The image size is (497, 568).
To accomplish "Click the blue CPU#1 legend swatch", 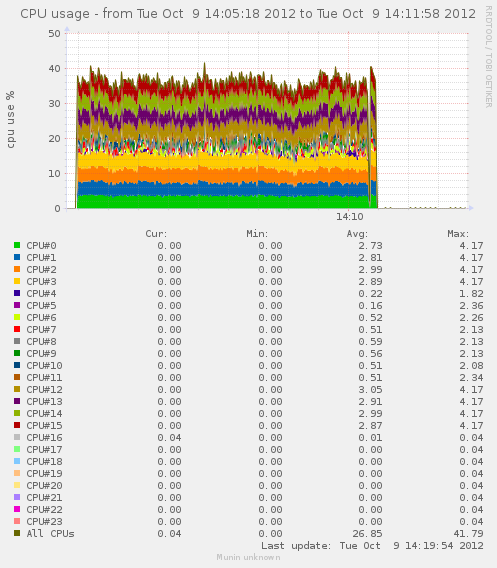I will (x=17, y=257).
